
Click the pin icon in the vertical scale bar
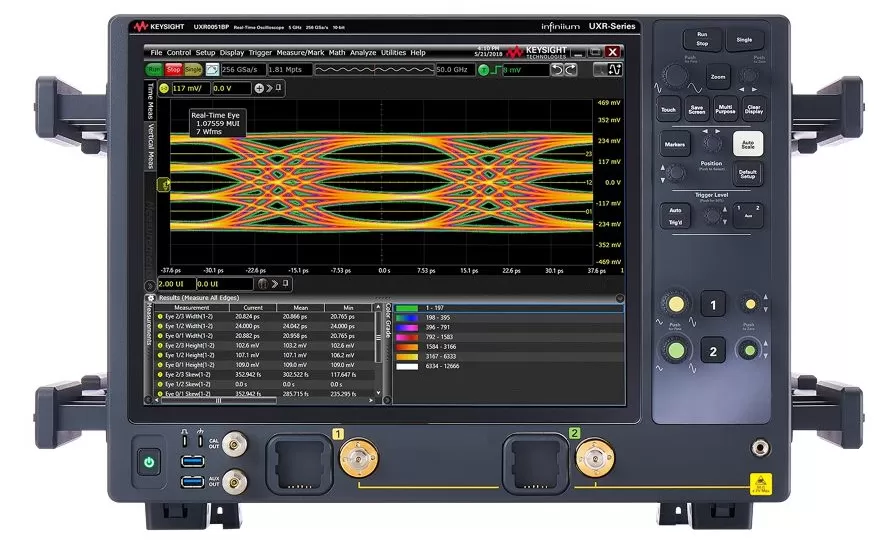point(279,88)
